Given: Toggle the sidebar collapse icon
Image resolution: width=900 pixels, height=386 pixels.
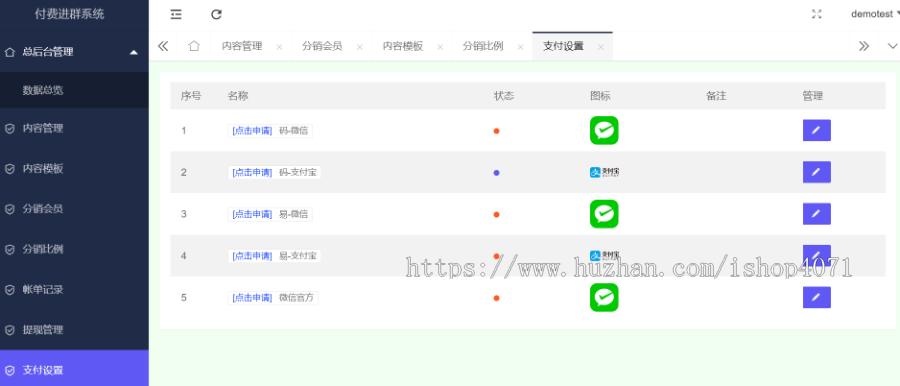Looking at the screenshot, I should 176,14.
